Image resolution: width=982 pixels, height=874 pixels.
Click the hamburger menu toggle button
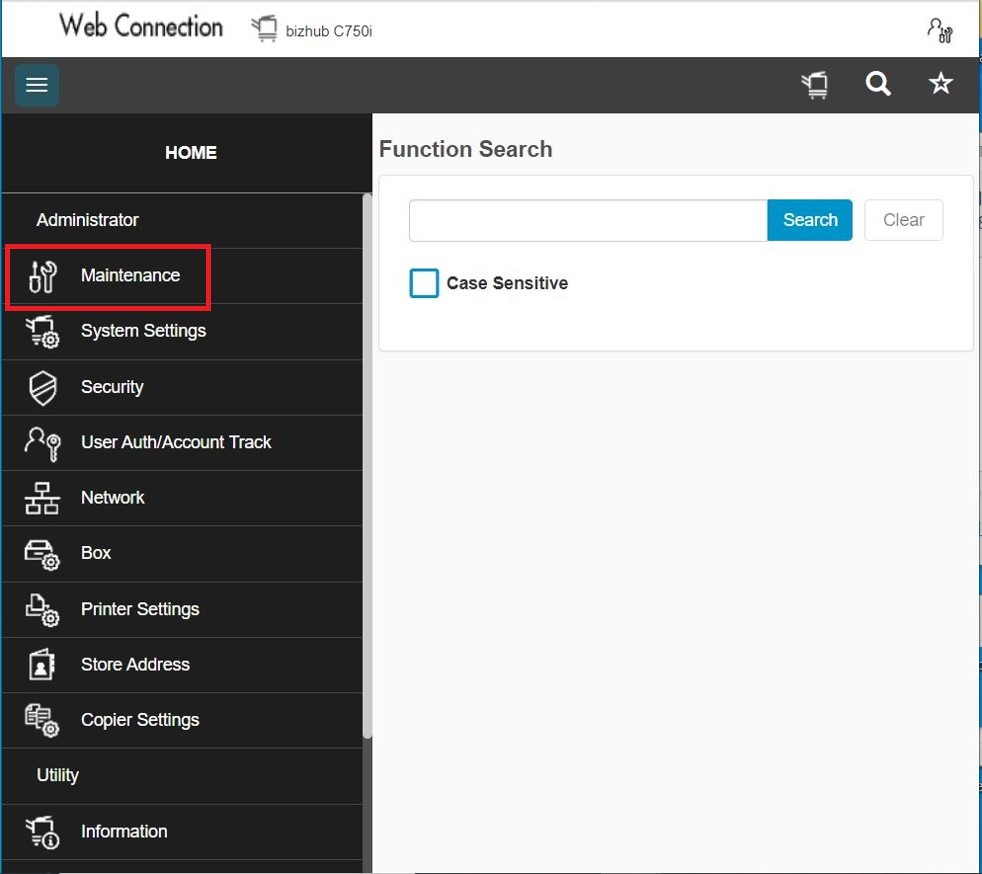coord(37,85)
